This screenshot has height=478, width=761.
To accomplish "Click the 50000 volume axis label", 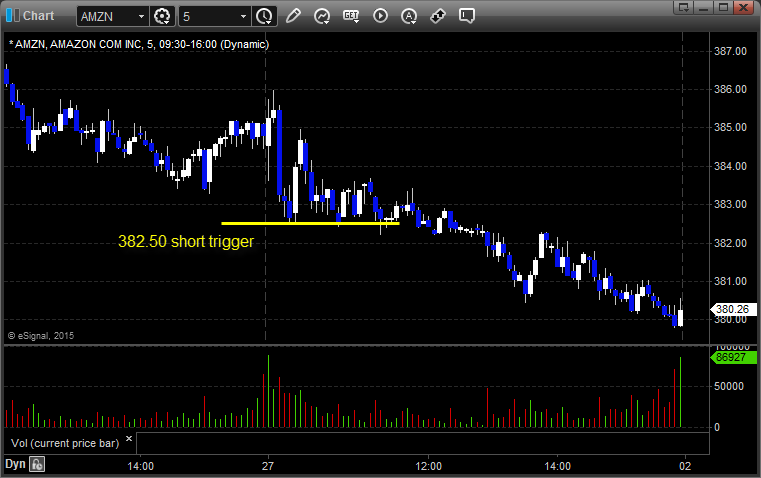I will point(729,386).
